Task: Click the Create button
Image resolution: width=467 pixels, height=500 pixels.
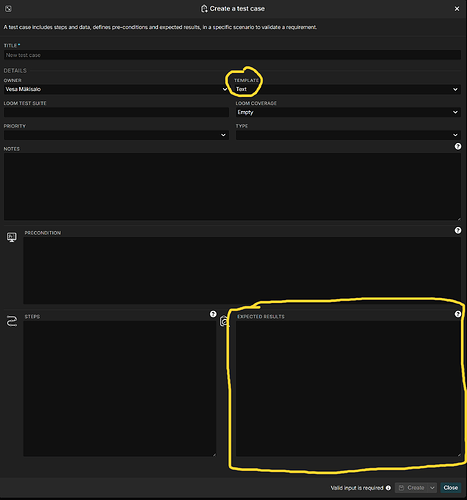Action: point(412,488)
